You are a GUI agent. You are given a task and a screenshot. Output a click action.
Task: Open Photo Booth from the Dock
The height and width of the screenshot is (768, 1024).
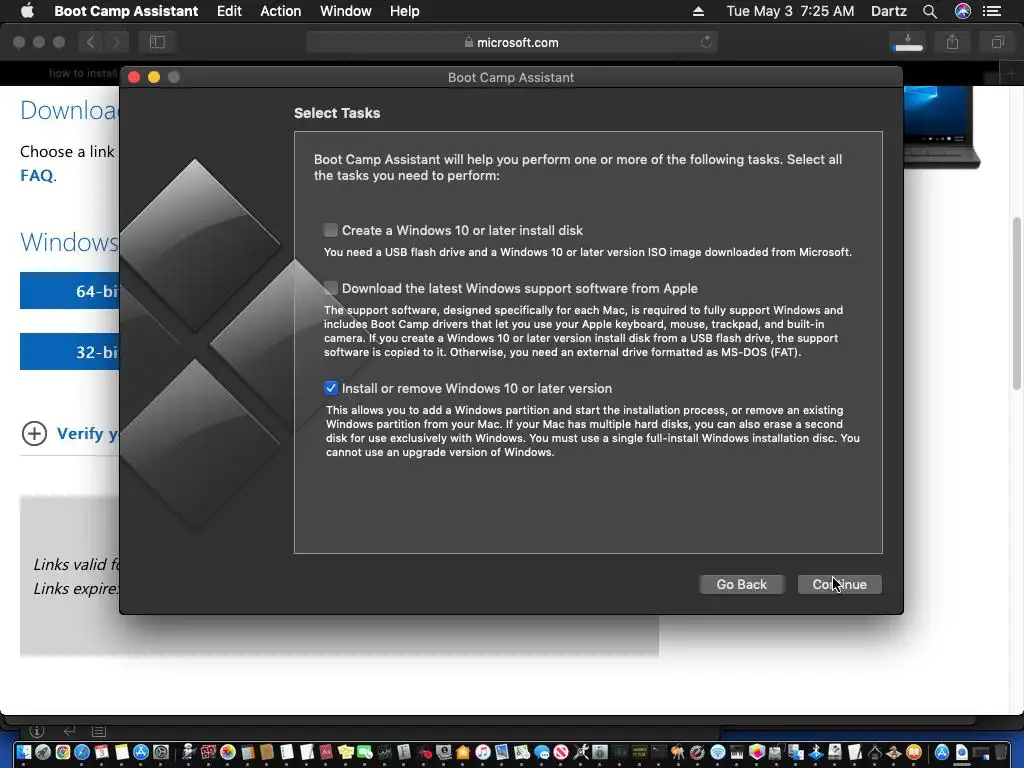[x=208, y=752]
